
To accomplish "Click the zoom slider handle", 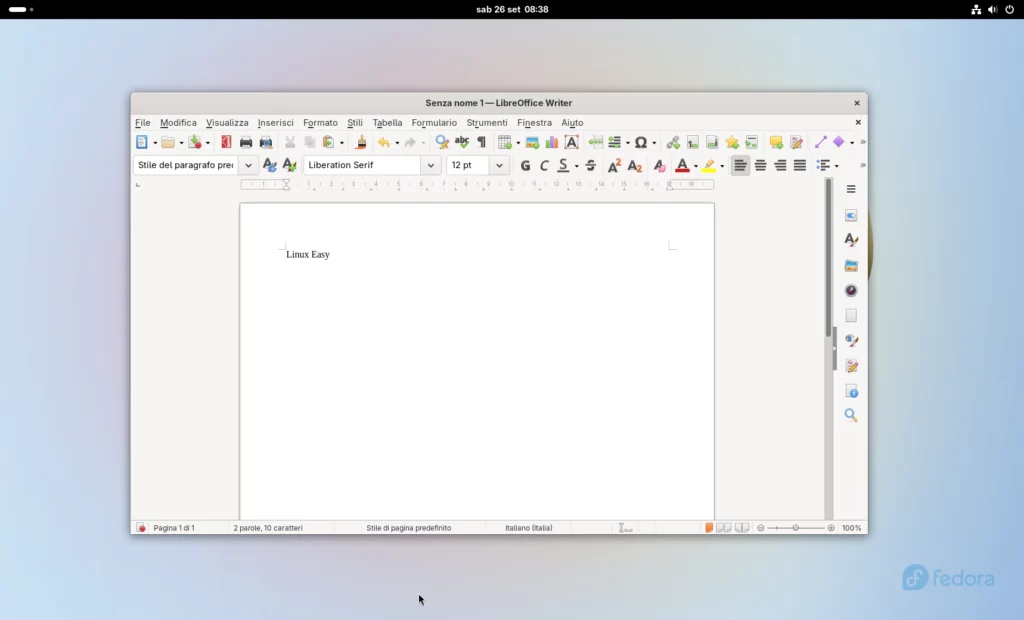I will pos(795,528).
